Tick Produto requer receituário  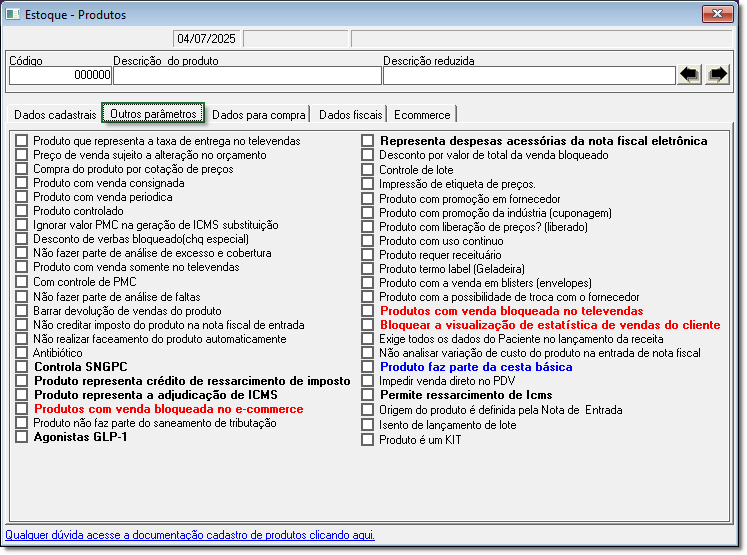[x=367, y=254]
